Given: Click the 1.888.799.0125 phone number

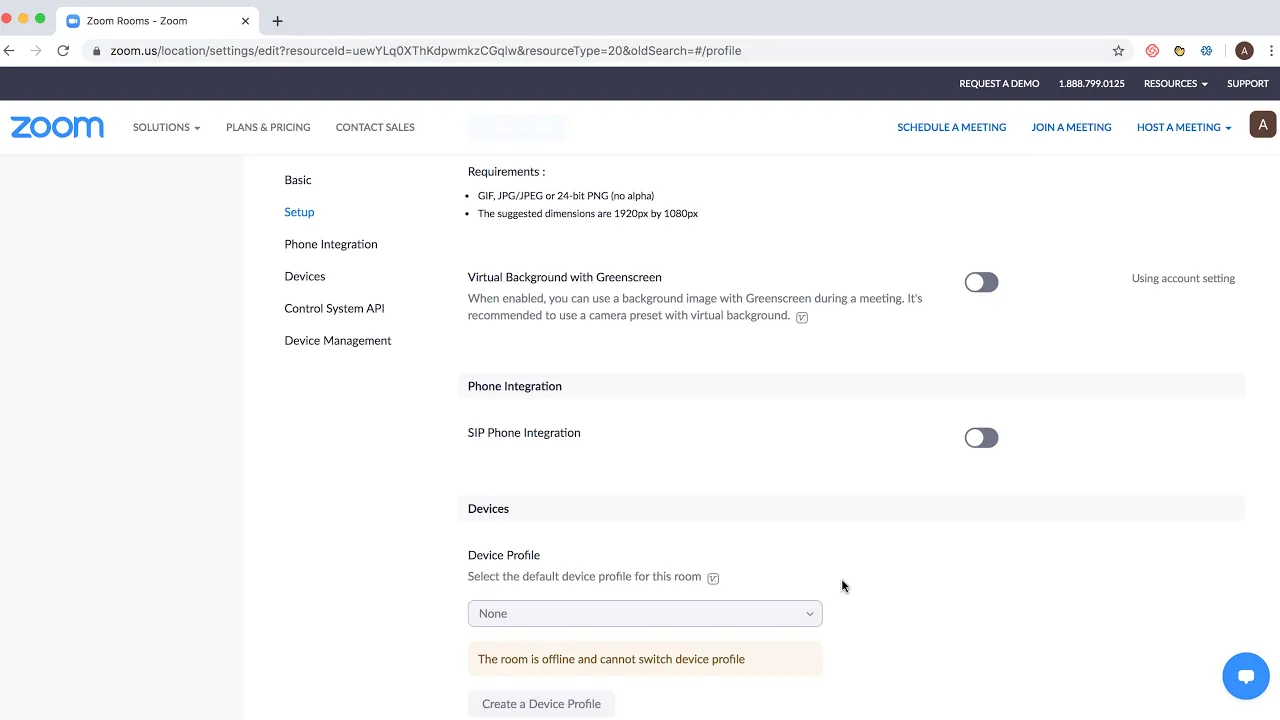Looking at the screenshot, I should pos(1092,84).
